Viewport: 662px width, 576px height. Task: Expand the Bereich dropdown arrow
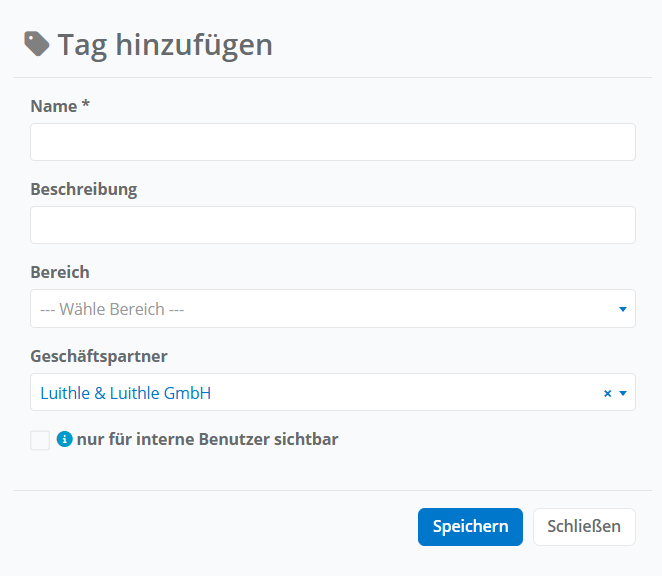tap(623, 309)
